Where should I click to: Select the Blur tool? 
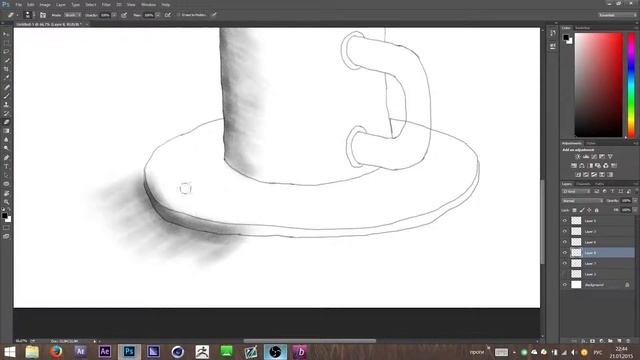tap(6, 140)
